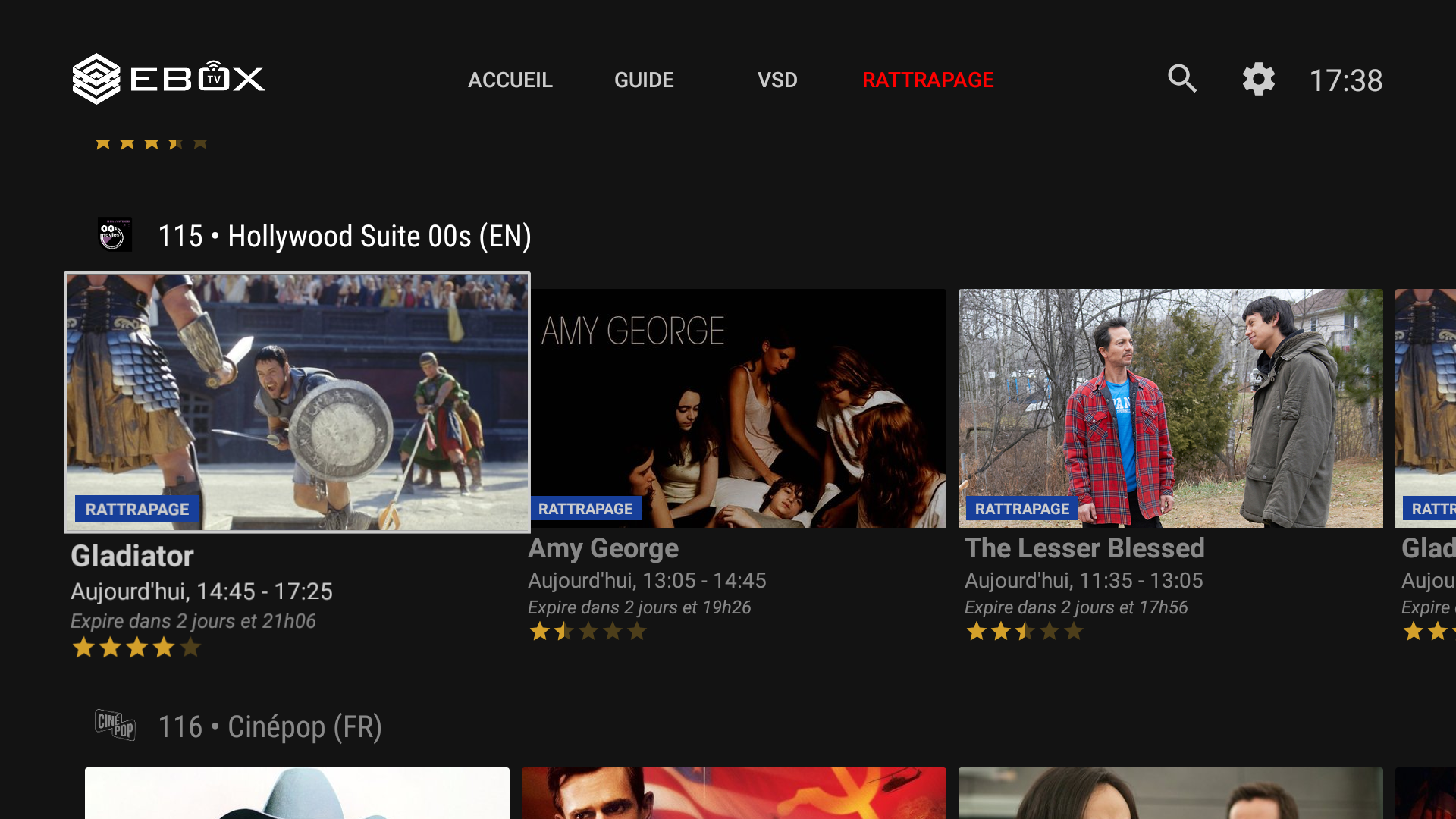The width and height of the screenshot is (1456, 819).
Task: Click the RATTRAPAGE badge on The Lesser Blessed
Action: pyautogui.click(x=1021, y=509)
